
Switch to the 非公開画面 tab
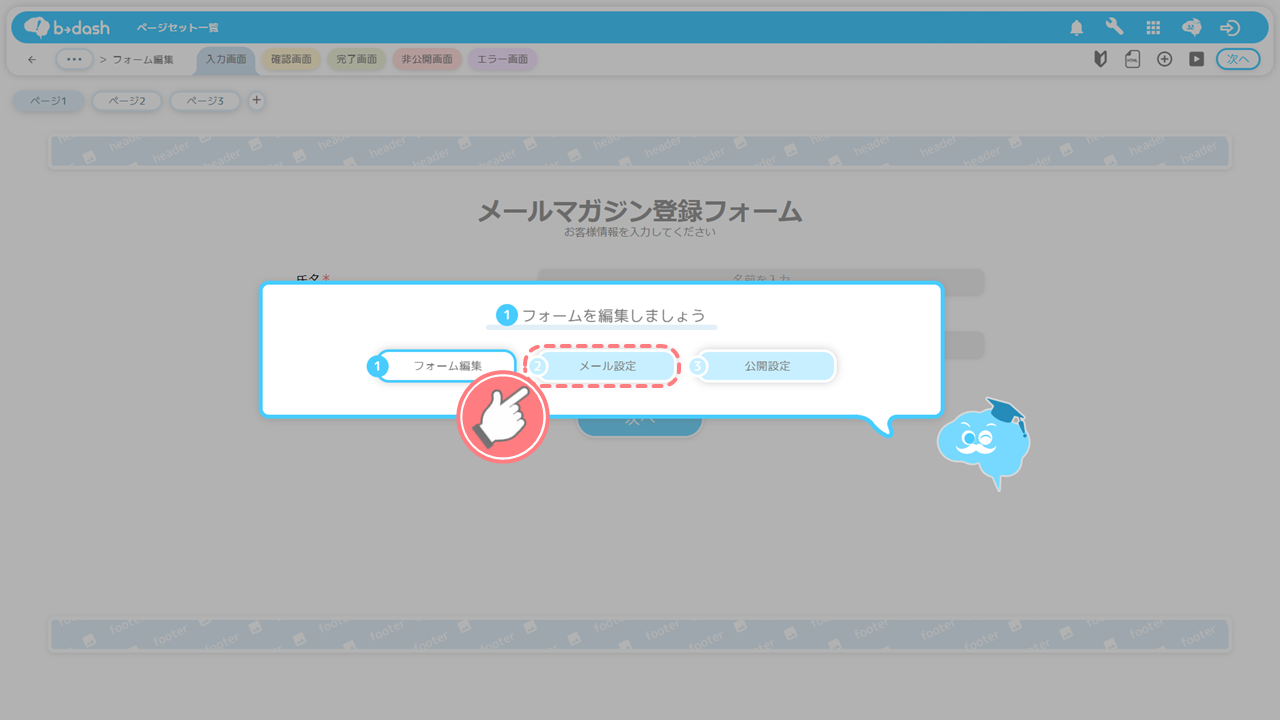427,59
